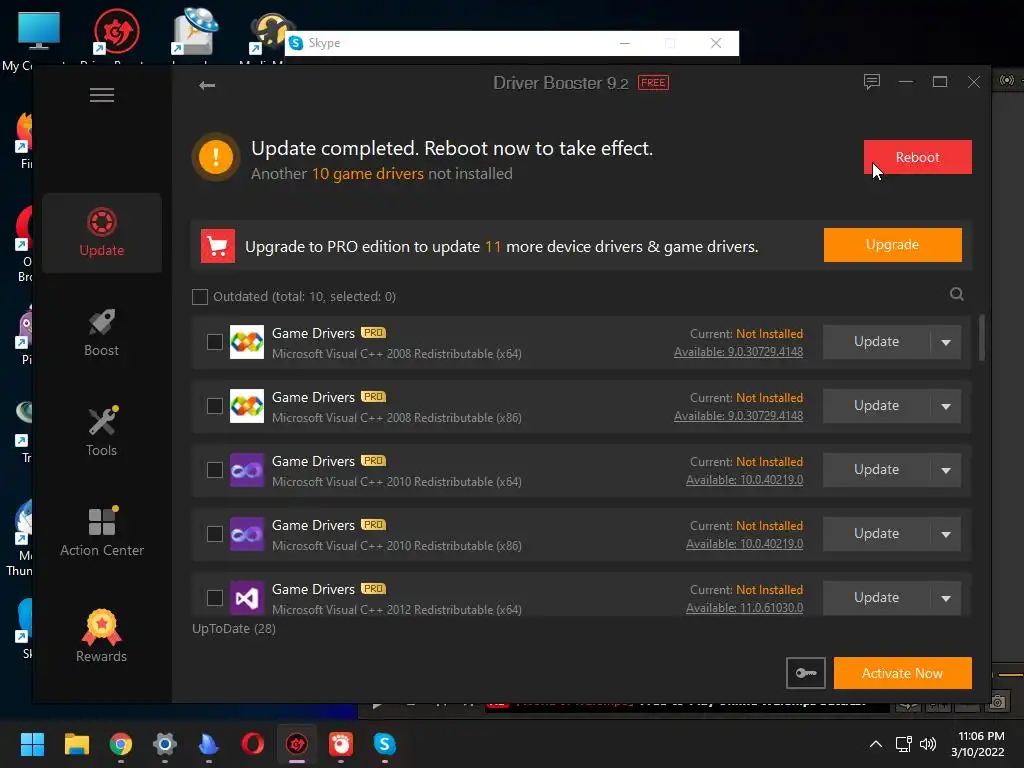Show hidden system tray icons chevron
The height and width of the screenshot is (768, 1024).
click(876, 744)
